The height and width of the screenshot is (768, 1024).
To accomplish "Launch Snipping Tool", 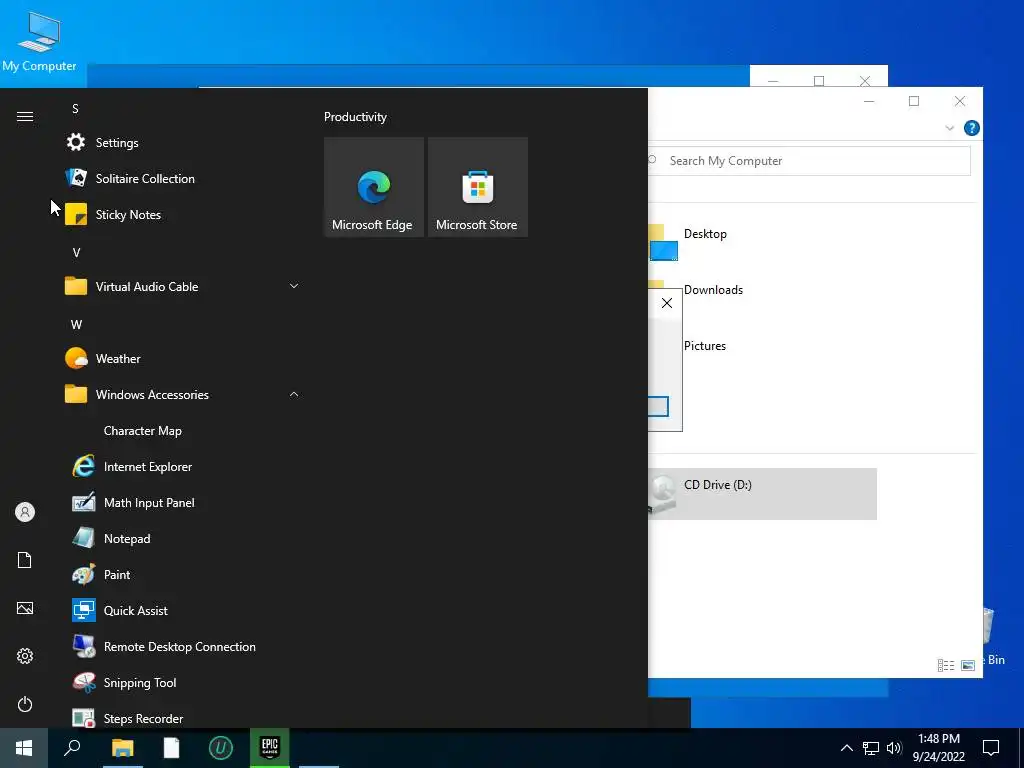I will tap(183, 682).
